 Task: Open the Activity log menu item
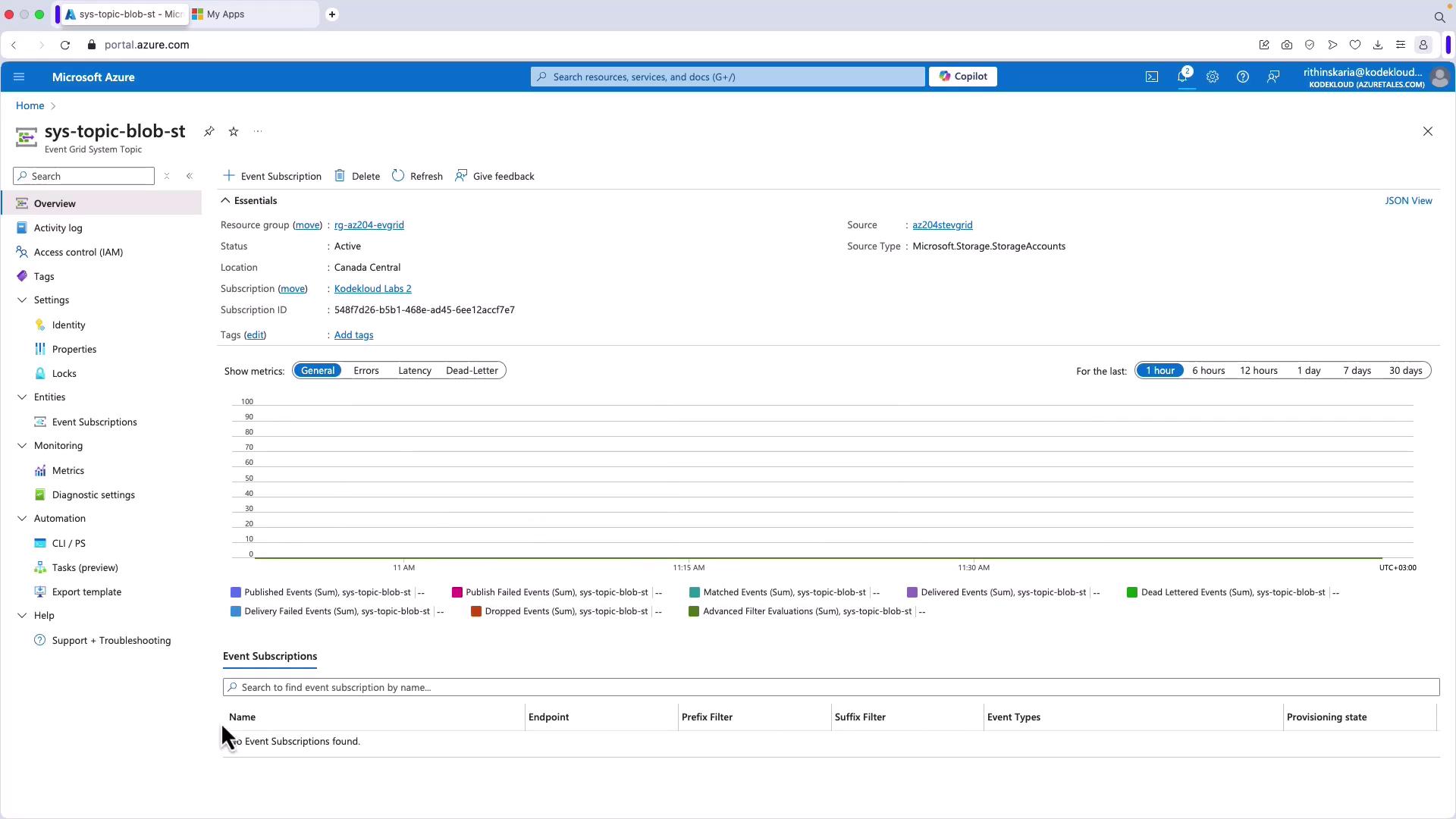tap(58, 227)
